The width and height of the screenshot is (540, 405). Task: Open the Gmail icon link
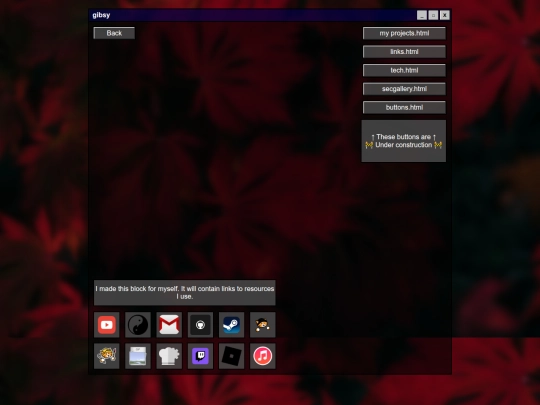169,325
